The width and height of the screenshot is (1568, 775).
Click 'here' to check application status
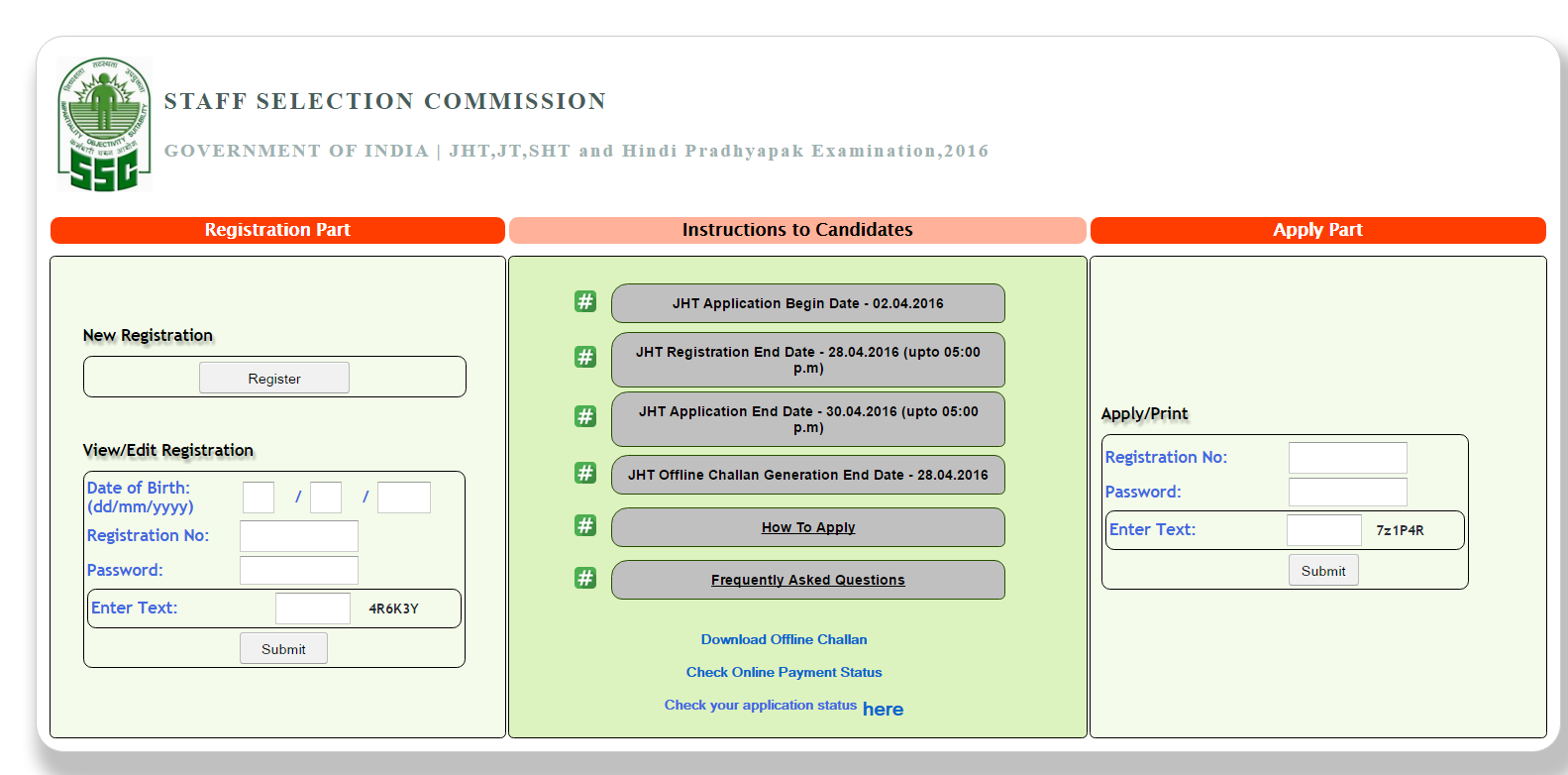[x=883, y=709]
